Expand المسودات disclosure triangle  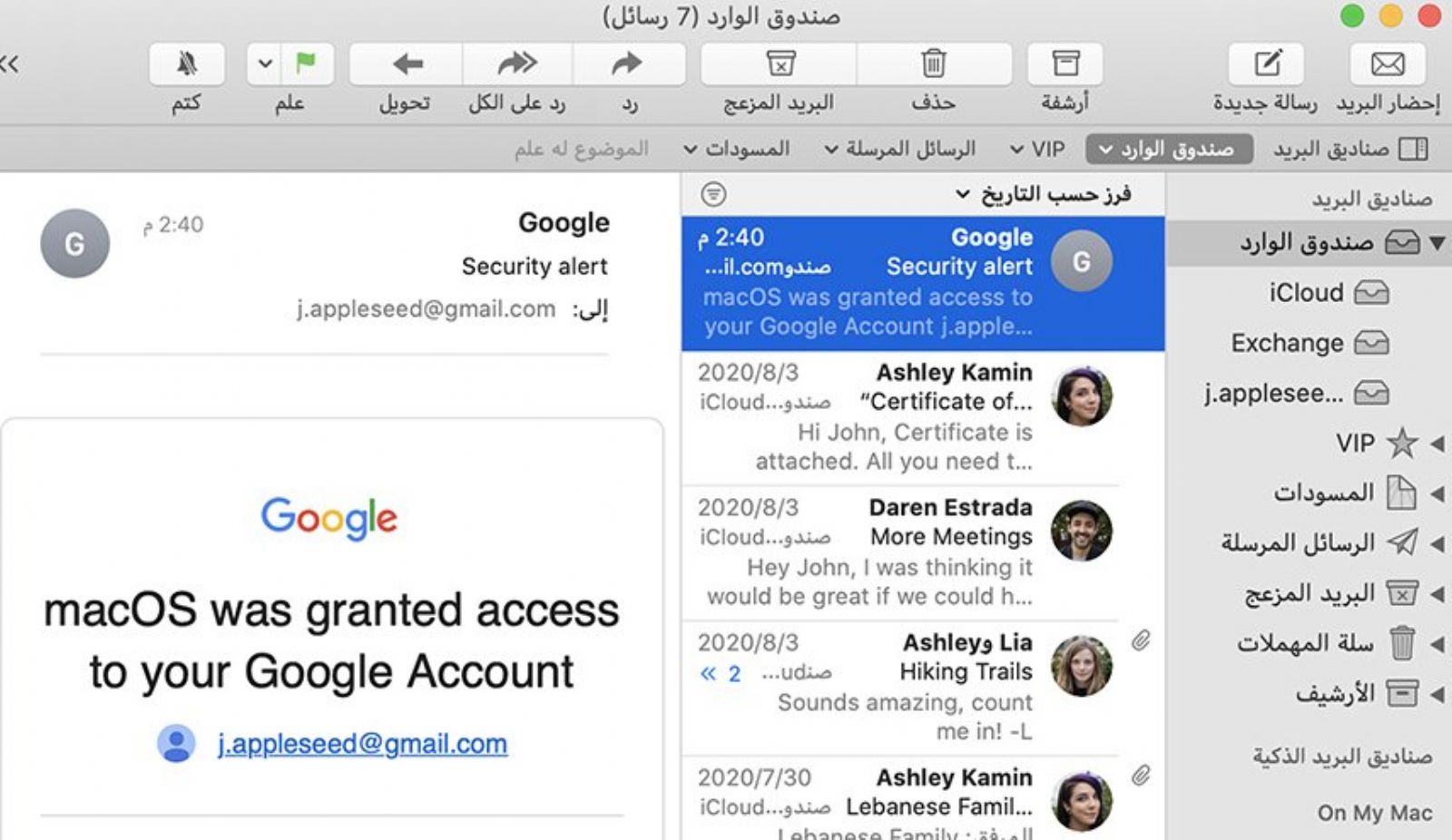pos(1437,494)
